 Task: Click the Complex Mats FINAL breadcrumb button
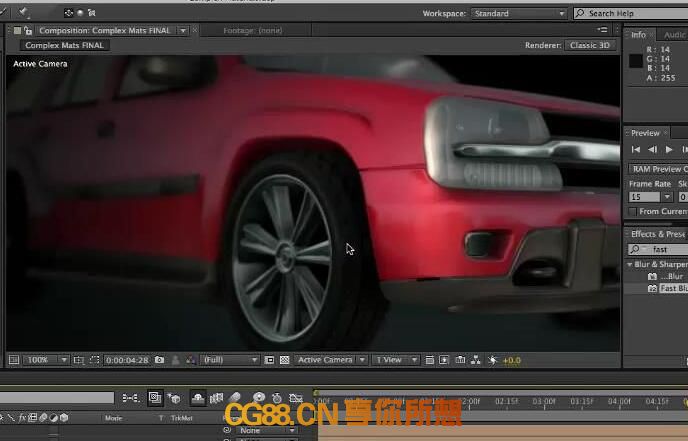click(64, 45)
